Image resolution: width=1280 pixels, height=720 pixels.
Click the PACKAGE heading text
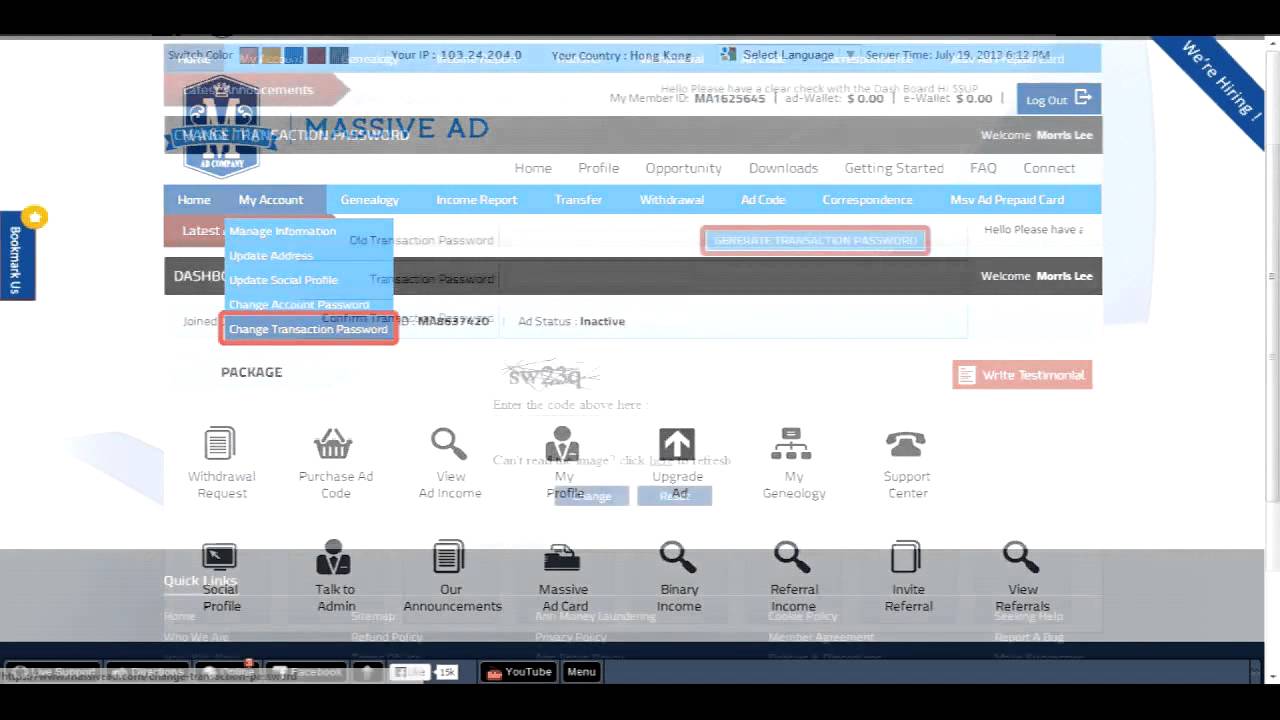pos(251,372)
